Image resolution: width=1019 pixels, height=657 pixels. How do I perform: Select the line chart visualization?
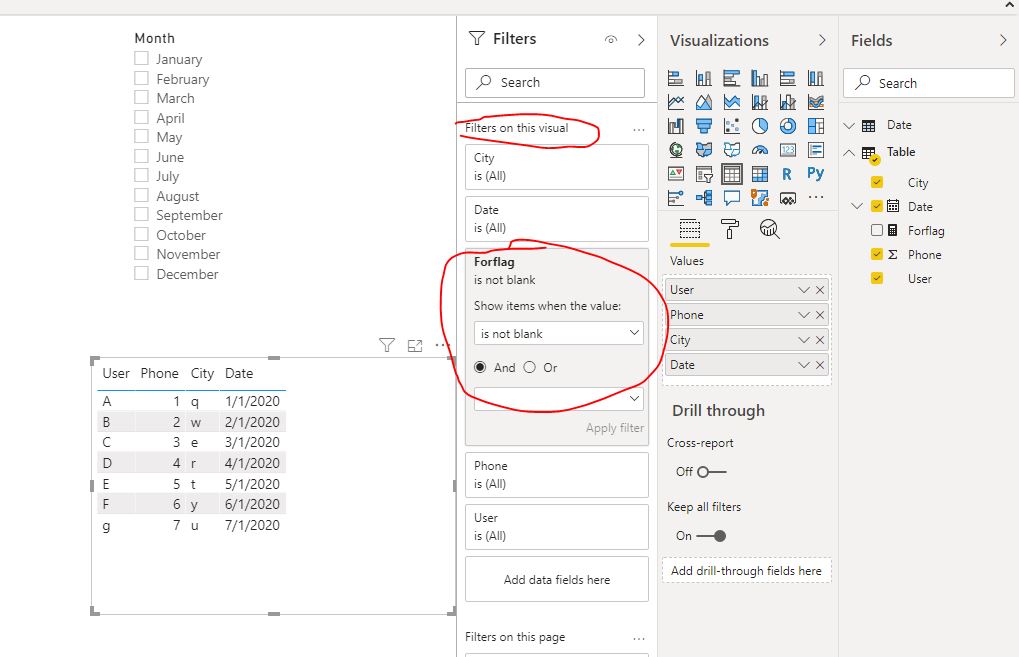[x=676, y=102]
